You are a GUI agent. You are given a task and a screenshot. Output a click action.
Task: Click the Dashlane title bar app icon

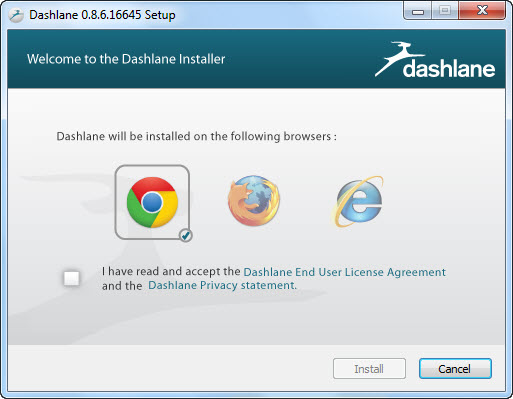pyautogui.click(x=16, y=15)
